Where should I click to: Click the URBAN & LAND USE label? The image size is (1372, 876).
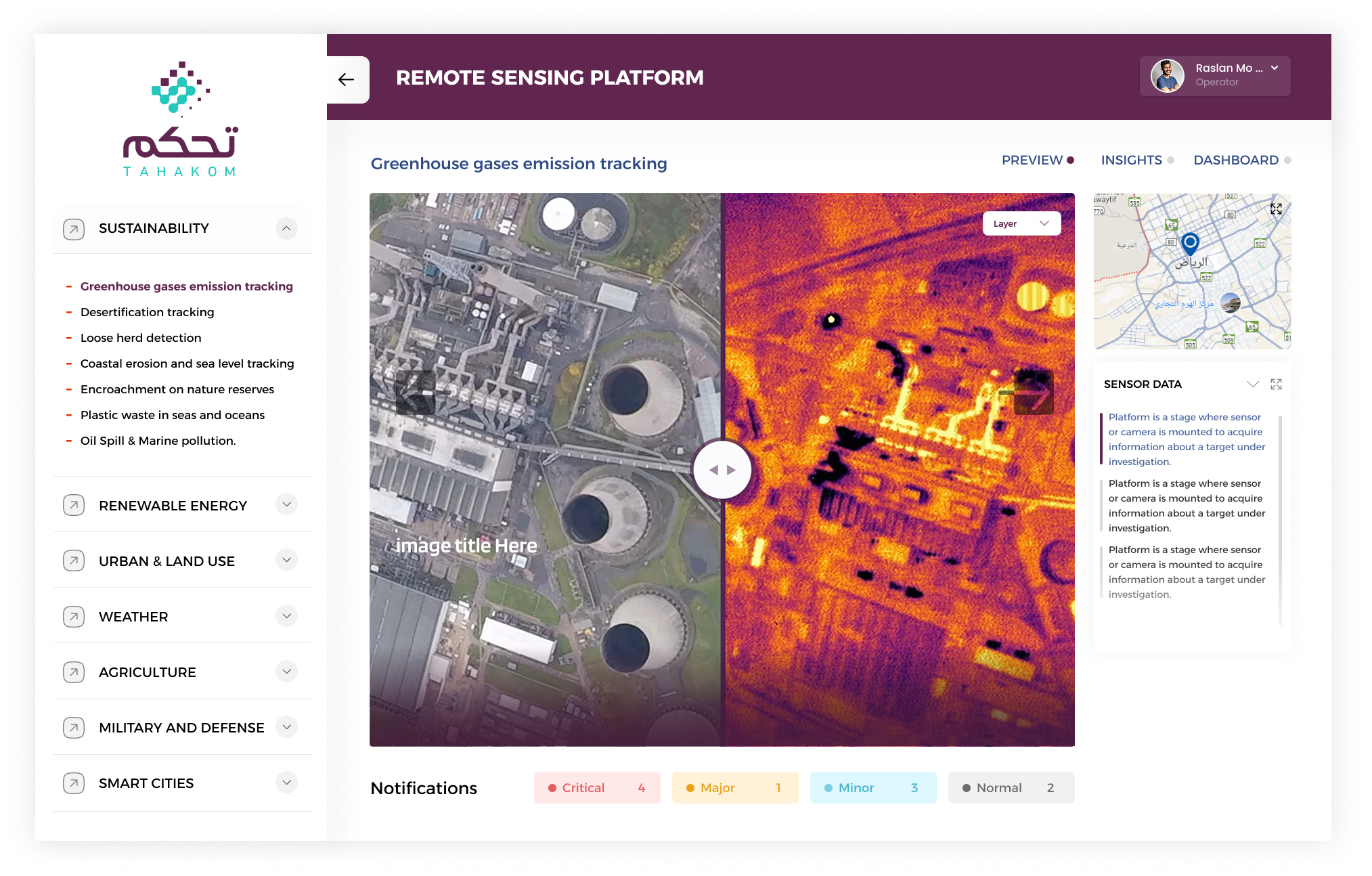coord(167,561)
